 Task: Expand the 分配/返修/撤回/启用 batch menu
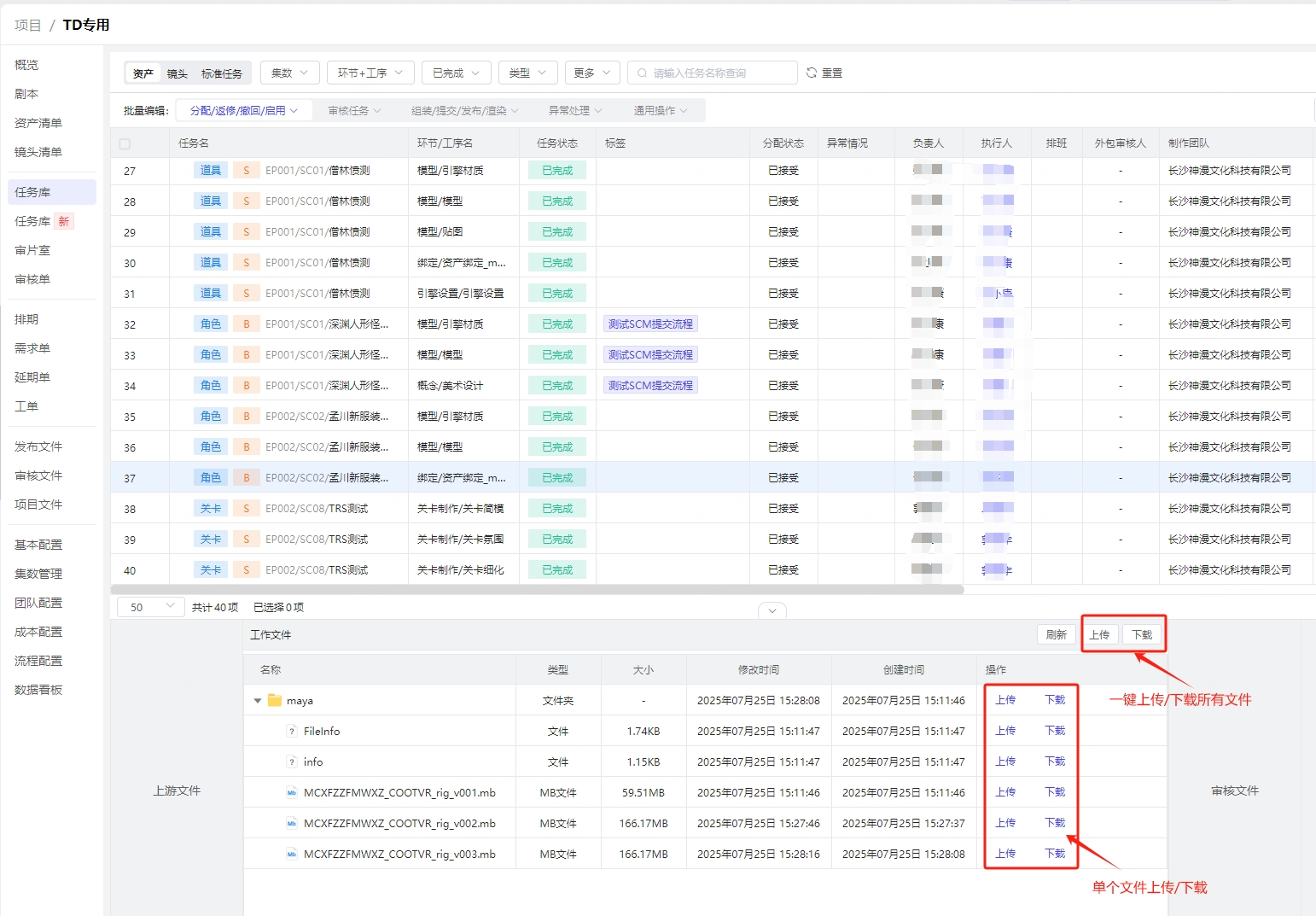pos(243,111)
